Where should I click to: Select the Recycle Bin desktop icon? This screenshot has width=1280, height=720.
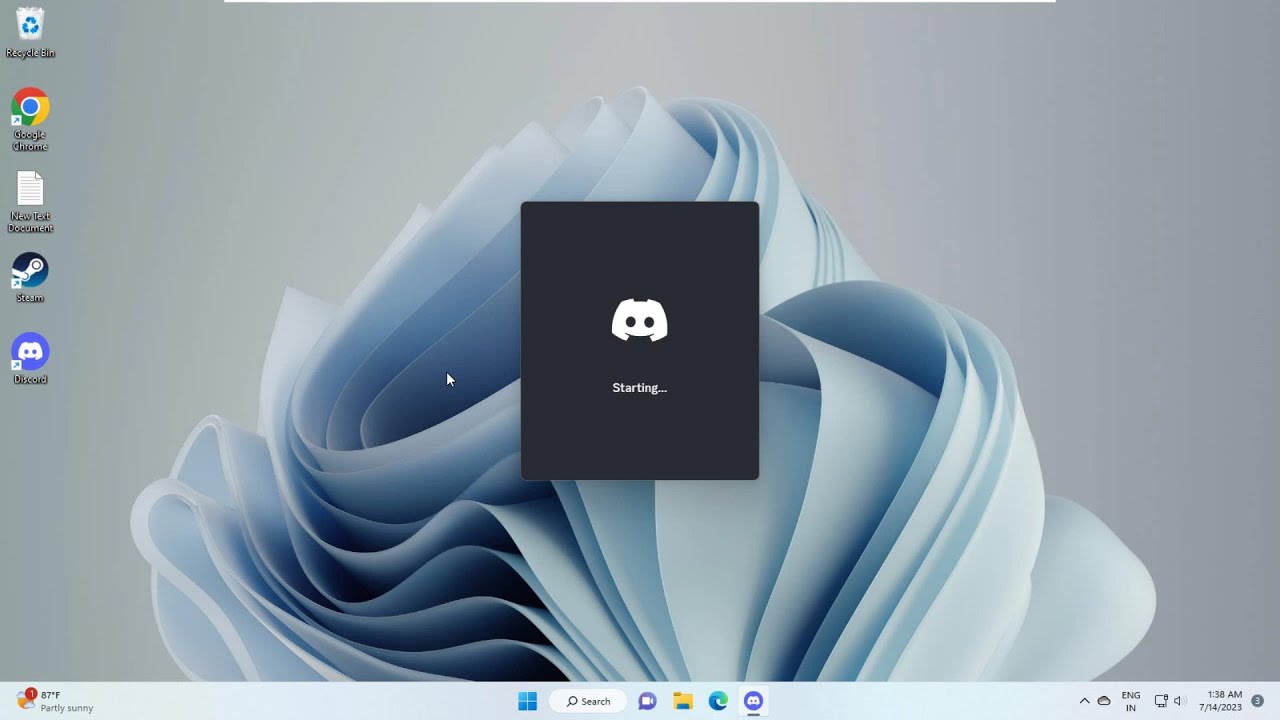[x=30, y=32]
